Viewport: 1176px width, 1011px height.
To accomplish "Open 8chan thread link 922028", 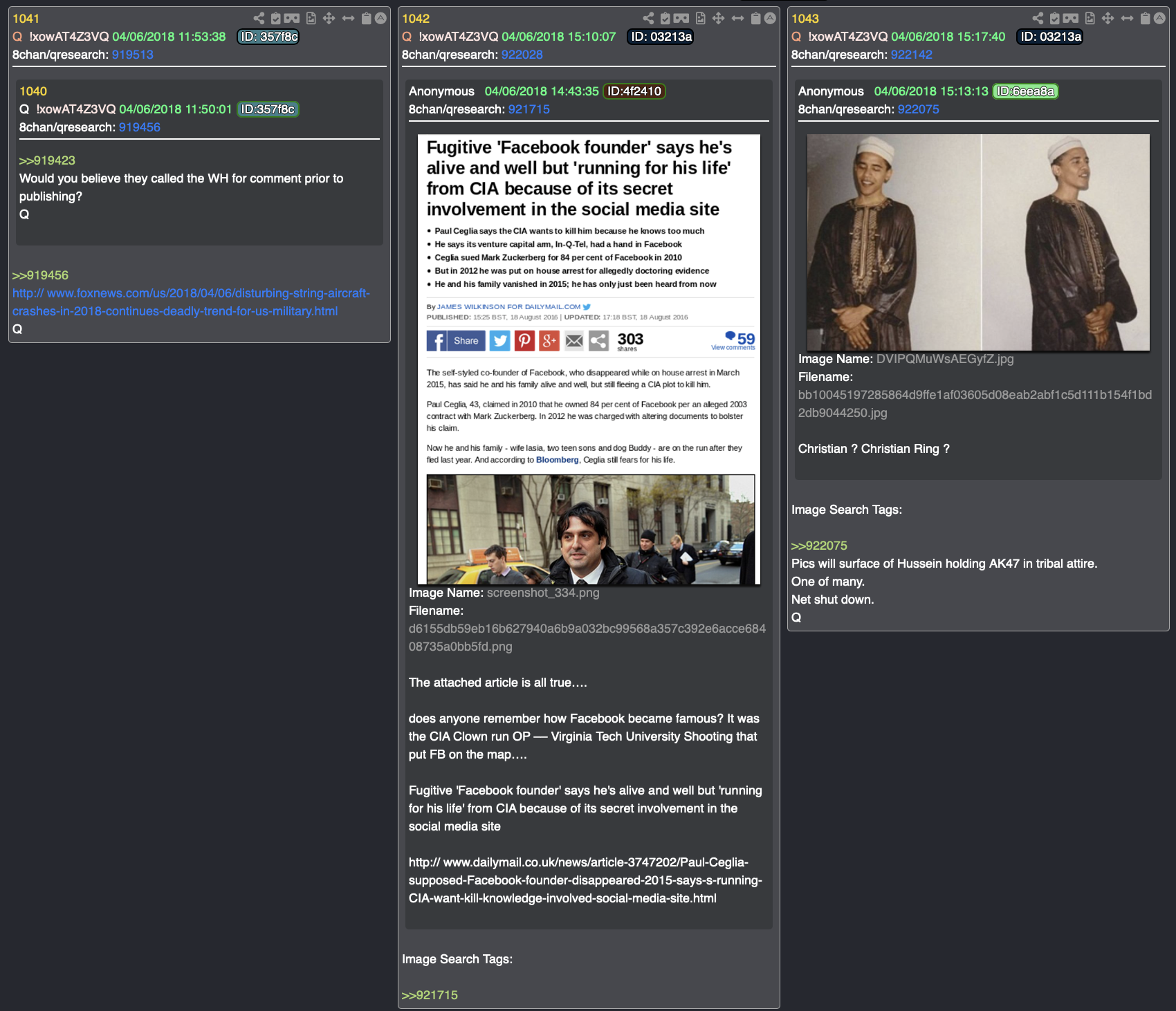I will pos(522,55).
